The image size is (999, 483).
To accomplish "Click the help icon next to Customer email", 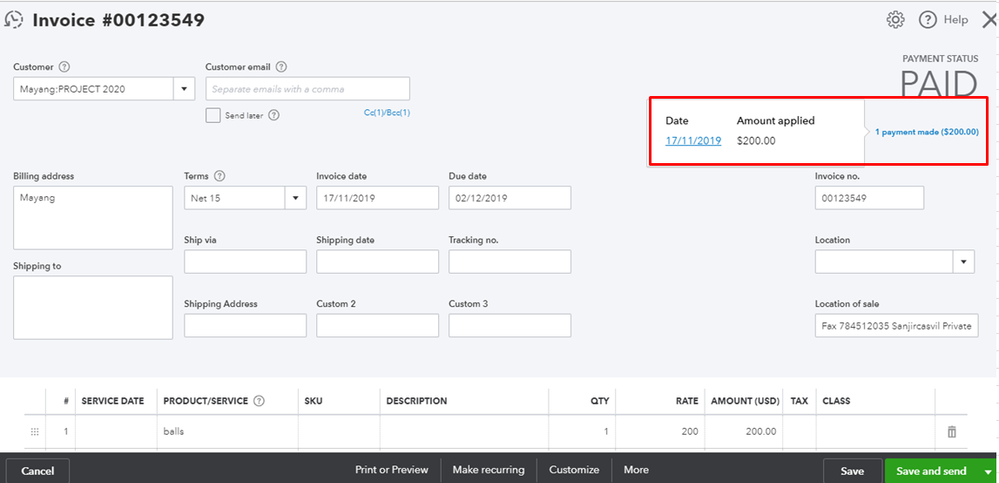I will tap(282, 66).
